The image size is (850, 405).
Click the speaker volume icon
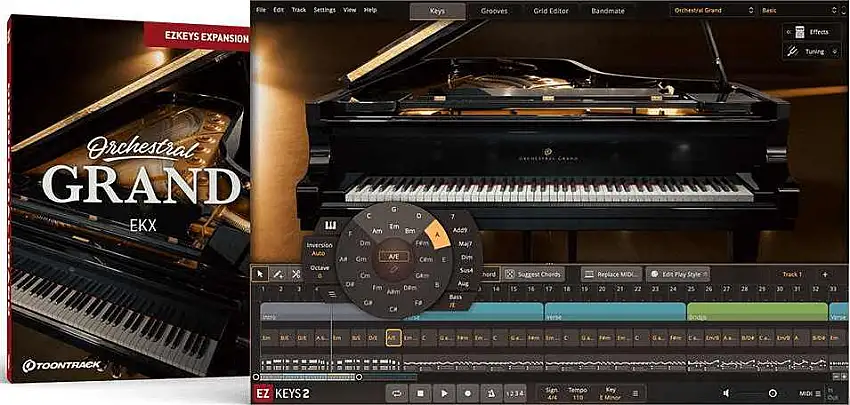726,393
